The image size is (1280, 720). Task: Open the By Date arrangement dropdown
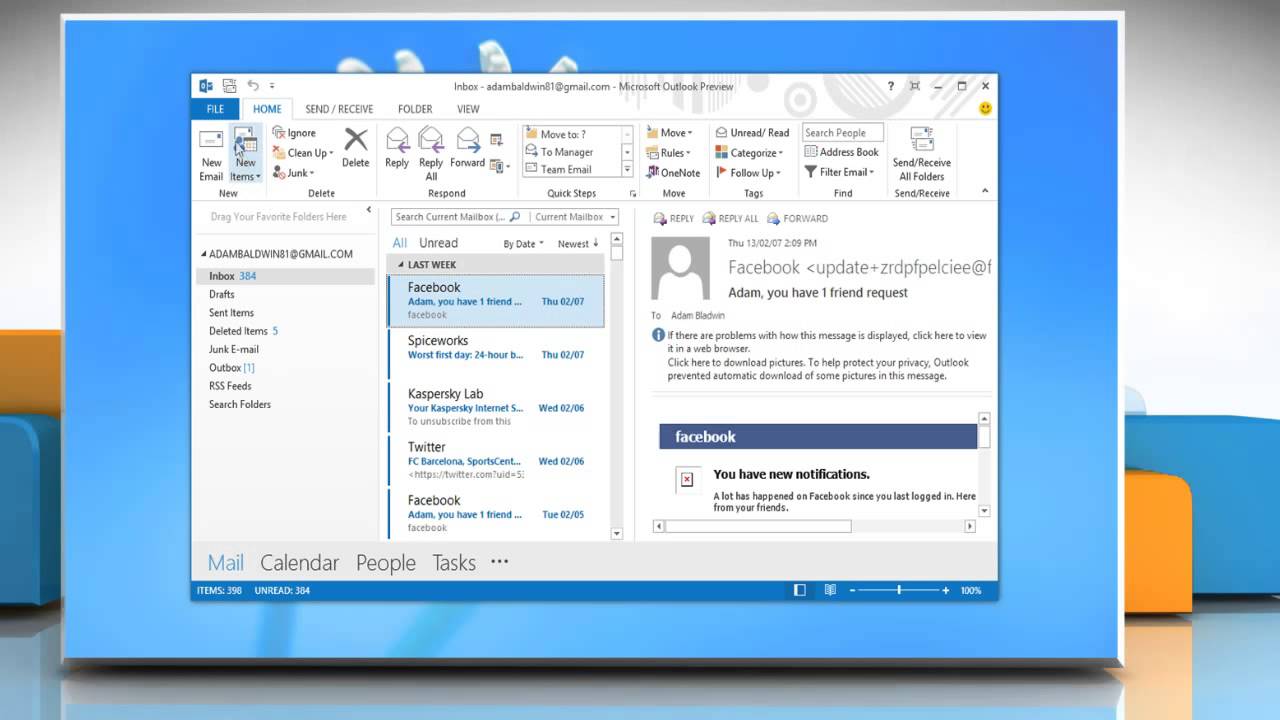523,244
